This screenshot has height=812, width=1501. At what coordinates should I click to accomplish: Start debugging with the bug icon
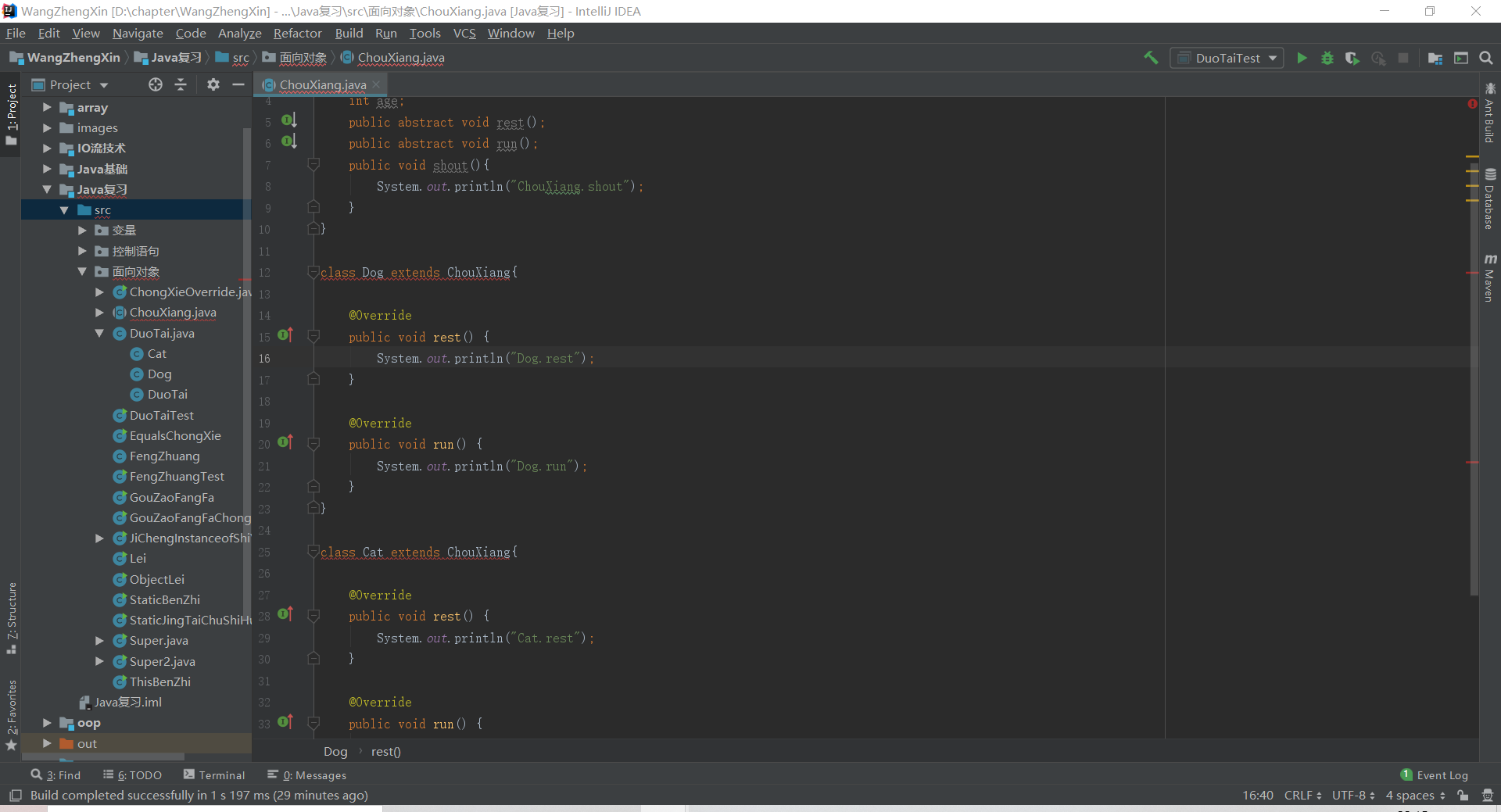click(1327, 58)
